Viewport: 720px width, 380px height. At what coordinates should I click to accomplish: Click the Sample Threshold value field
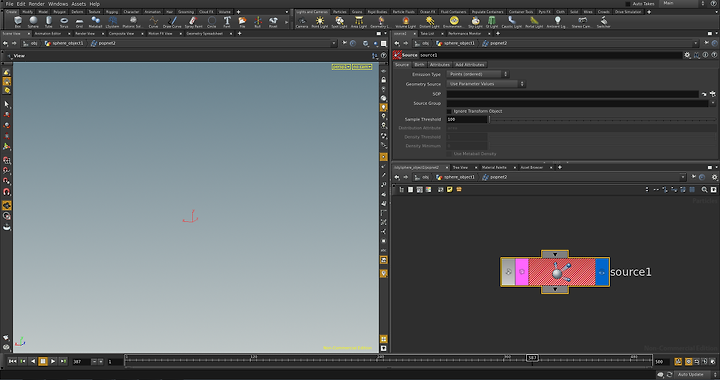(x=467, y=119)
